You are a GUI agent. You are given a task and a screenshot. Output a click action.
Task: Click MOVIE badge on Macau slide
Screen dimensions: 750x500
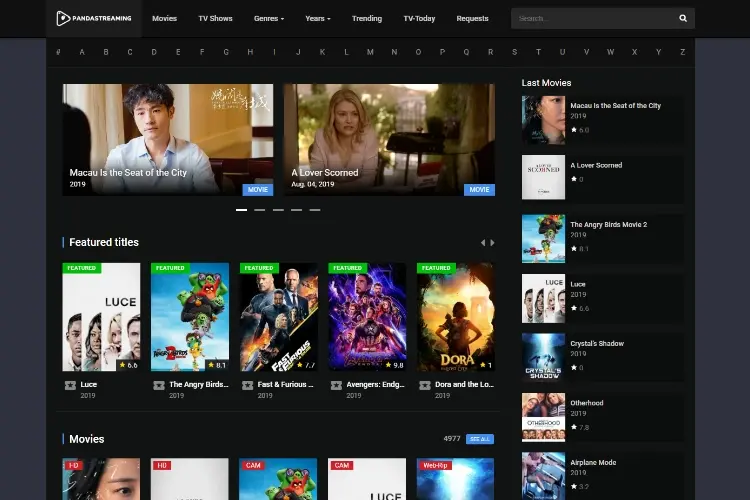[x=258, y=189]
